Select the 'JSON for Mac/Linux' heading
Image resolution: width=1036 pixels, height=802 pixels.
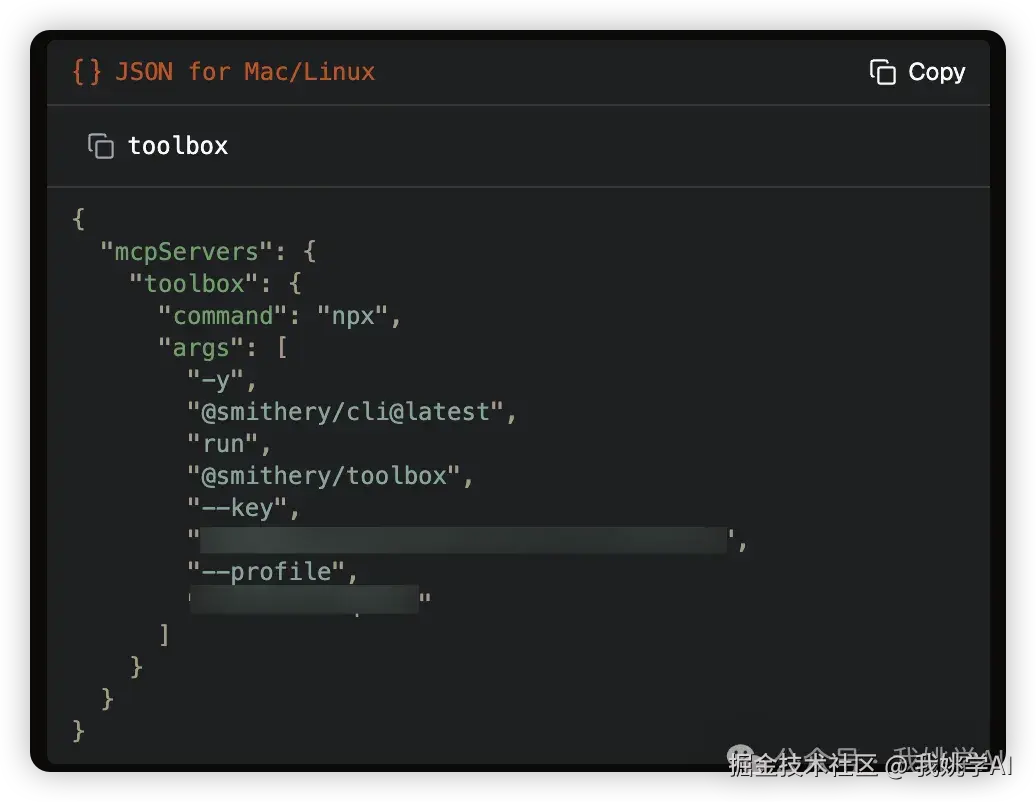(x=245, y=71)
